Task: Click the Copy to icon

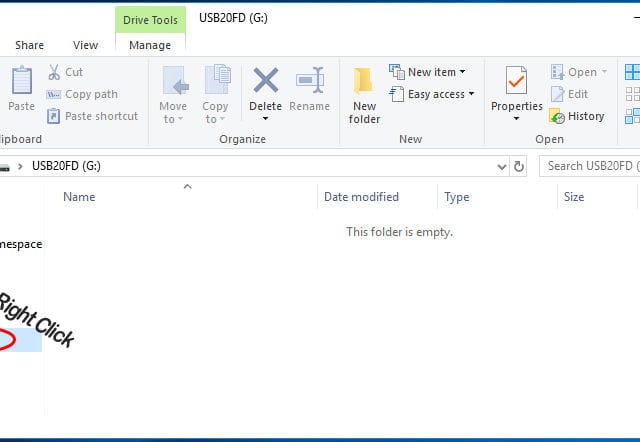Action: pos(218,80)
